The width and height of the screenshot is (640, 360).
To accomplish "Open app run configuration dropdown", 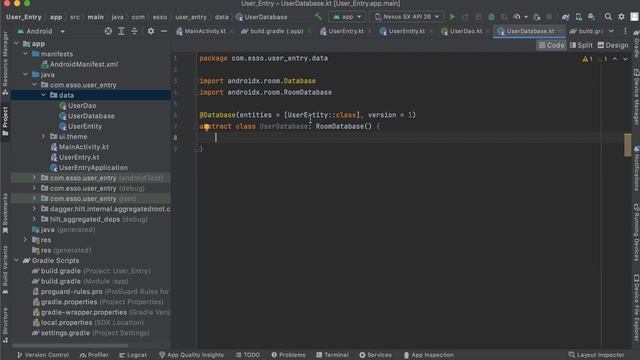I will point(347,17).
